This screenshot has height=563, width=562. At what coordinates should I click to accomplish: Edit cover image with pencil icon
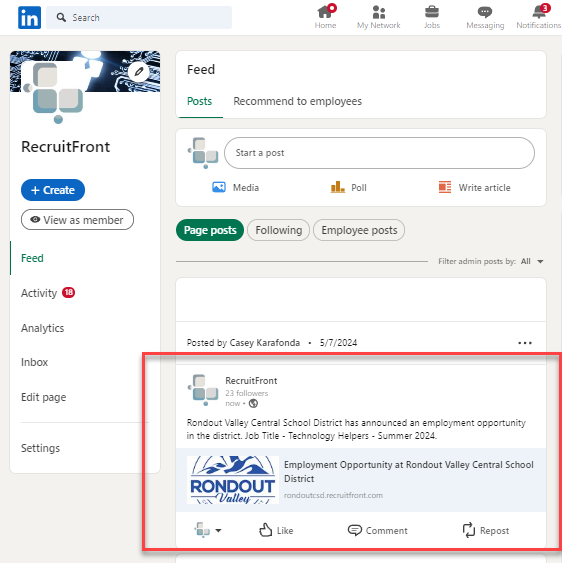(139, 71)
